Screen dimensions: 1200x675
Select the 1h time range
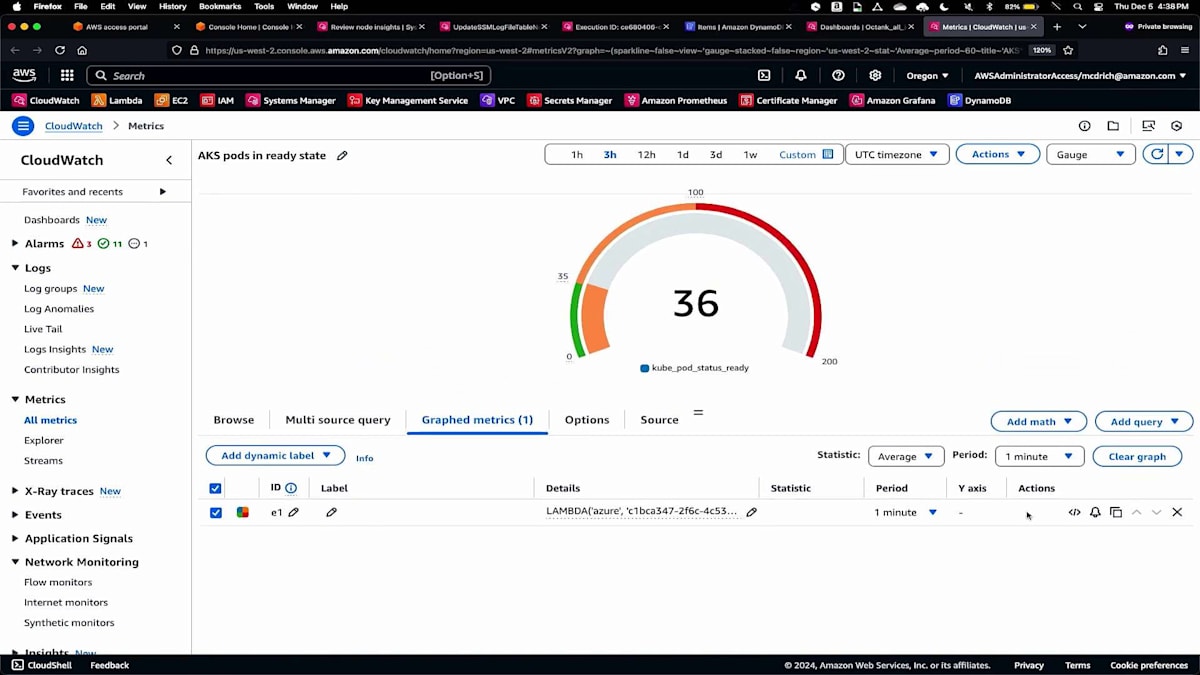[577, 154]
